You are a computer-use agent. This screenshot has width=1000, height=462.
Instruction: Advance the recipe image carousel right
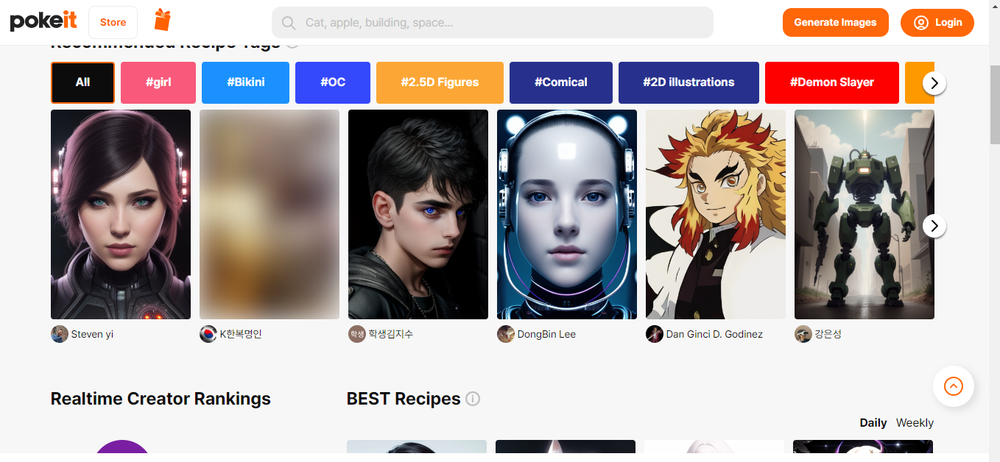934,225
